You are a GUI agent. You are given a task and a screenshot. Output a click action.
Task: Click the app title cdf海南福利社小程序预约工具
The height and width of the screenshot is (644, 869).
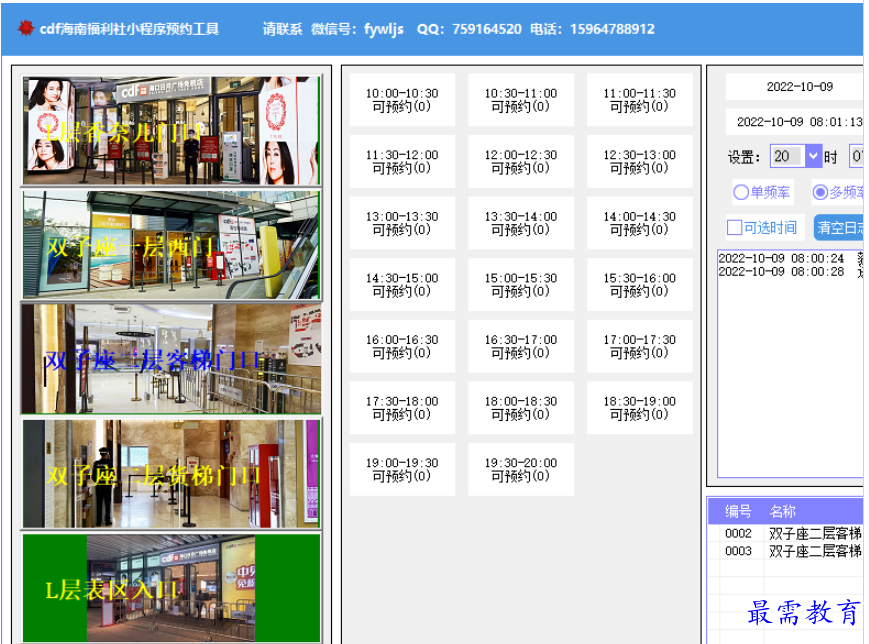point(129,29)
